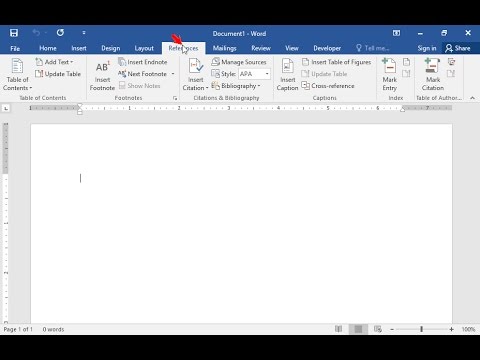Switch to the View tab
The height and width of the screenshot is (360, 480).
(292, 48)
